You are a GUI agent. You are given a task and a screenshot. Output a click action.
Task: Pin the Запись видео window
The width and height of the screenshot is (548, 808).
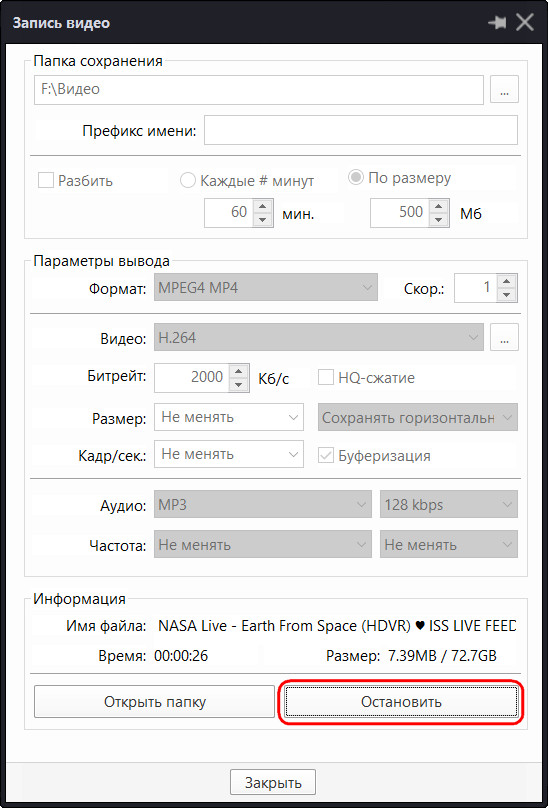point(497,23)
